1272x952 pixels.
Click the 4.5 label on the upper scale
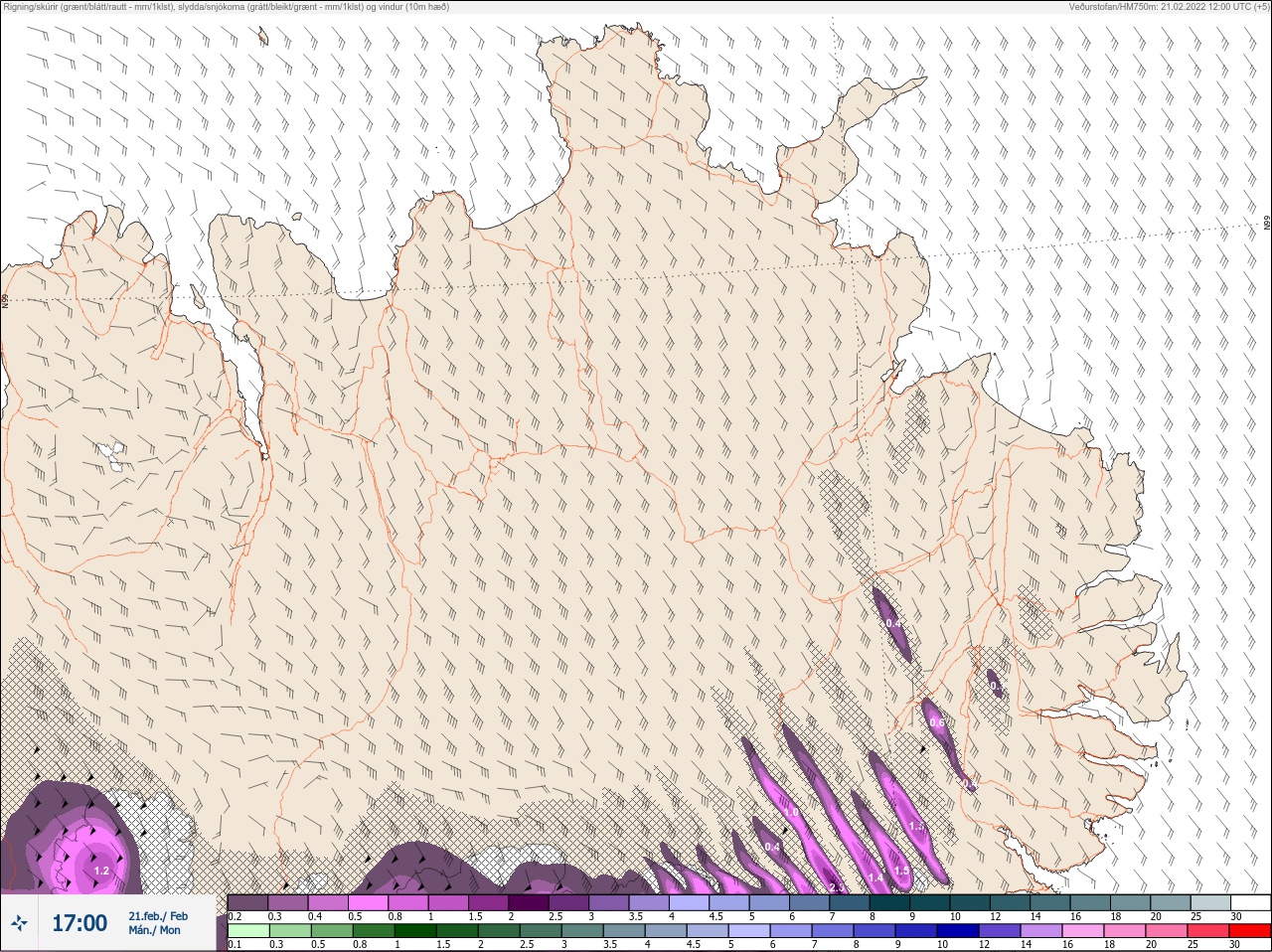(x=715, y=916)
